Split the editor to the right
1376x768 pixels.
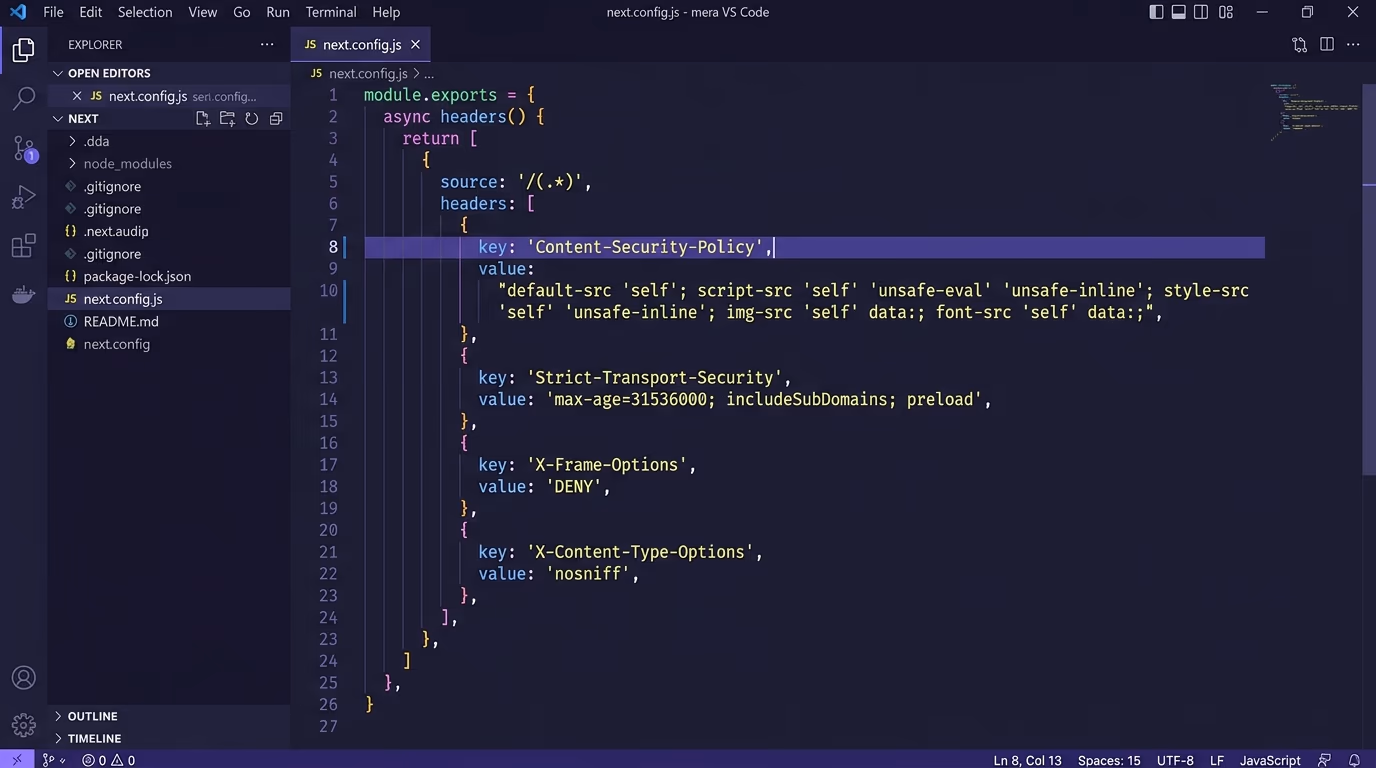point(1327,44)
